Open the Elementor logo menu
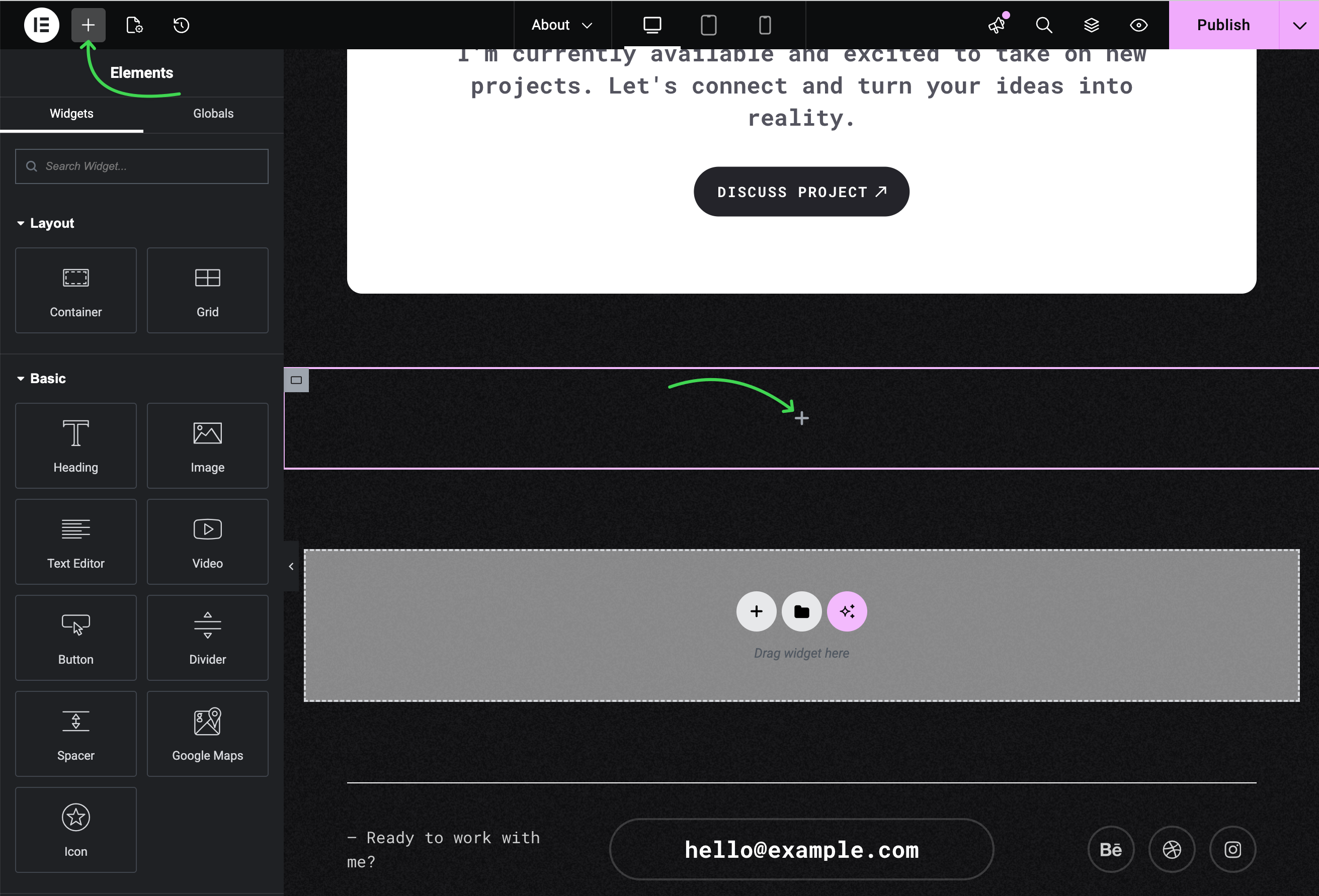 [41, 25]
